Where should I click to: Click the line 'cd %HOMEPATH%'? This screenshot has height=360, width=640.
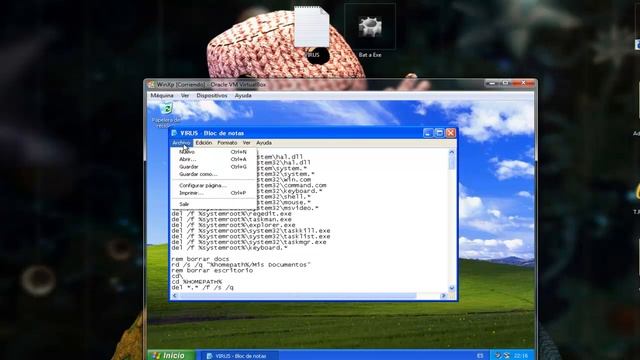pyautogui.click(x=197, y=282)
